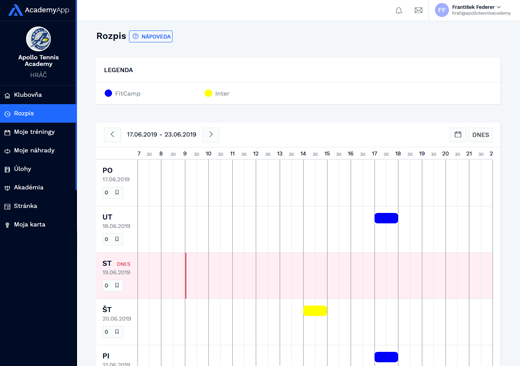Click the DNES today button
Screen dimensions: 520x366
[x=480, y=135]
